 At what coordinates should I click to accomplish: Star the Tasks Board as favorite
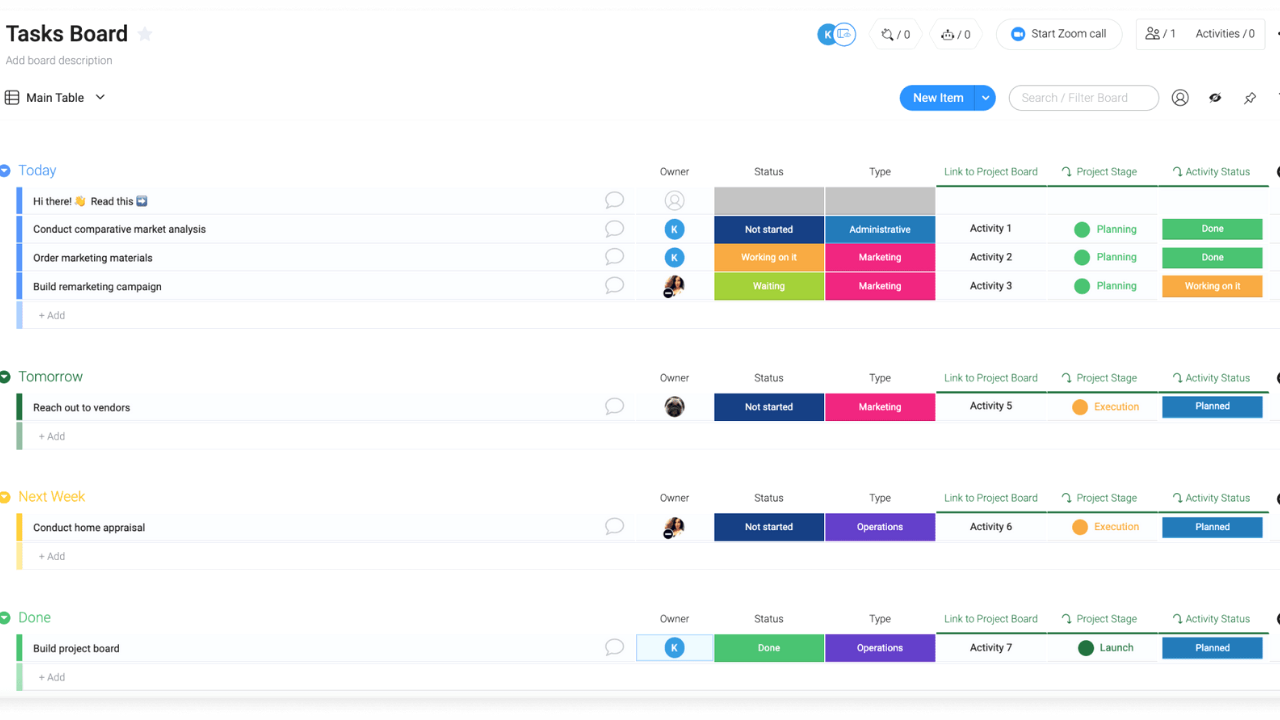pyautogui.click(x=145, y=34)
